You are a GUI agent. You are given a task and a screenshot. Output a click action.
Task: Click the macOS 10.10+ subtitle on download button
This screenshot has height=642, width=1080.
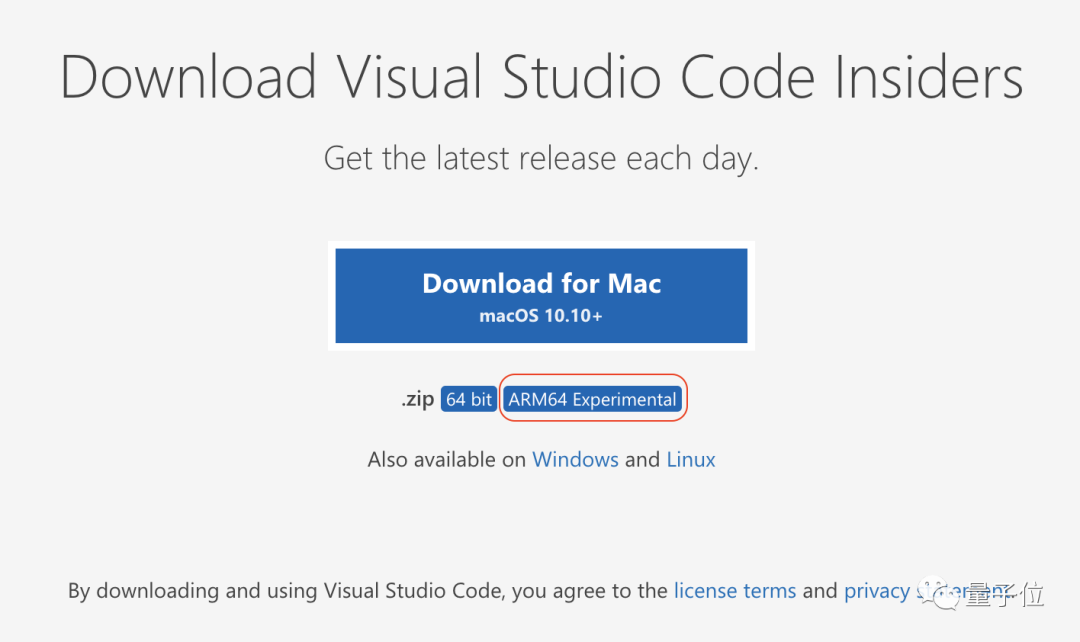click(541, 316)
